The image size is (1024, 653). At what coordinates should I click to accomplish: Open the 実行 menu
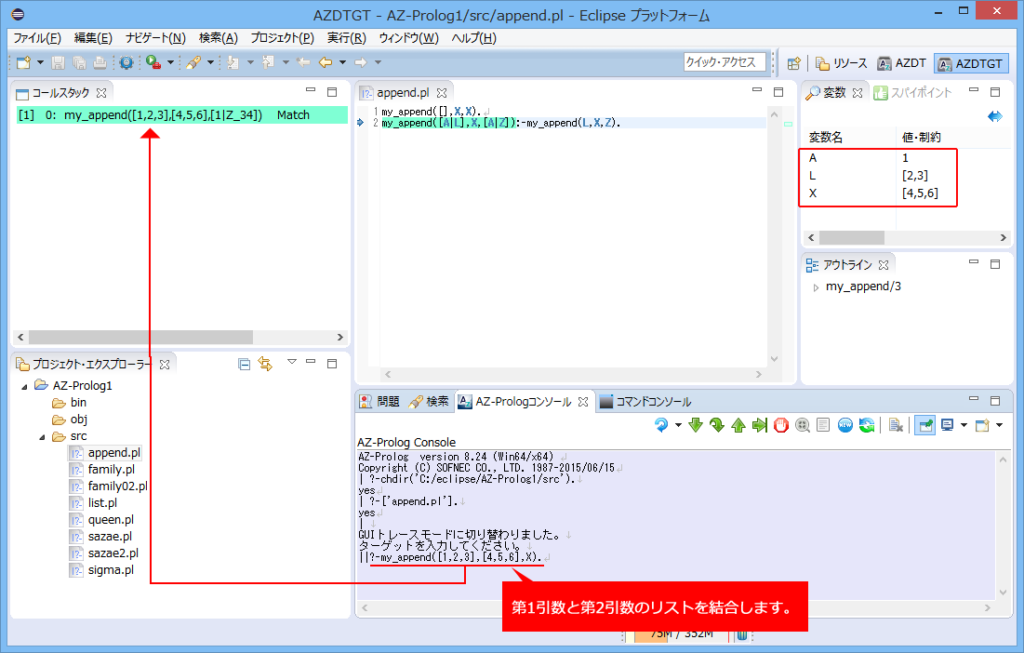[343, 37]
